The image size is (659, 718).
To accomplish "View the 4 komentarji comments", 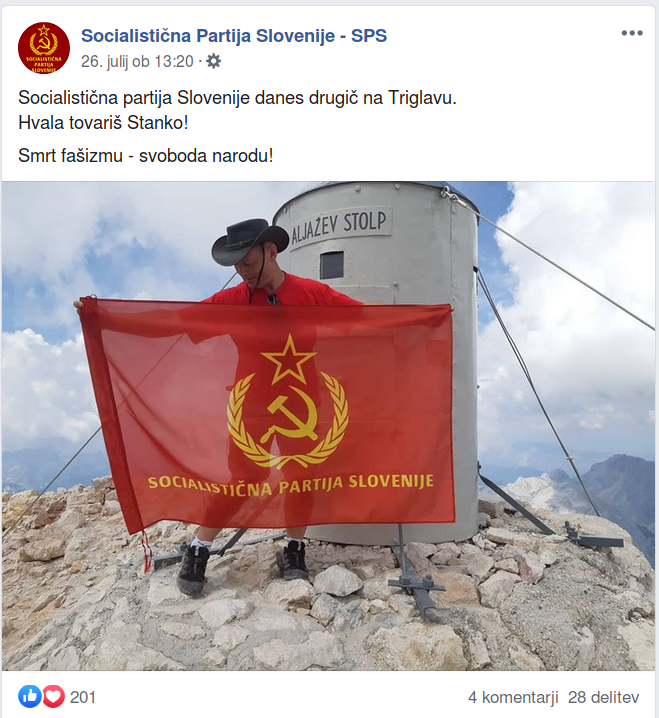I will point(513,697).
